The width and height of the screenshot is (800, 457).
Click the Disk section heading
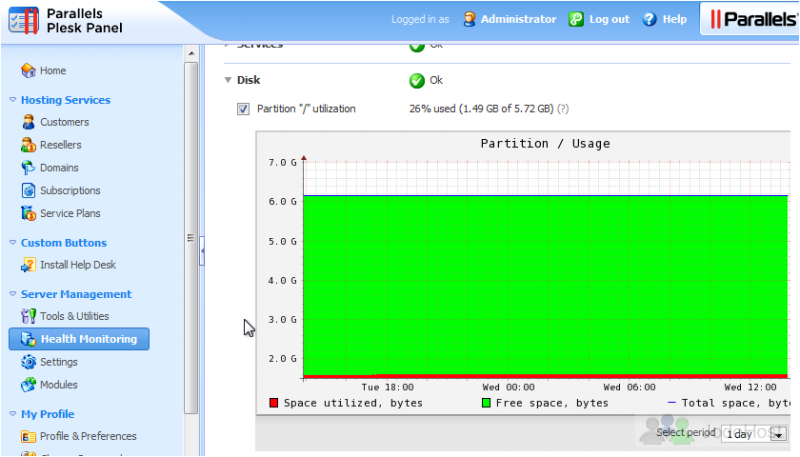(x=248, y=80)
